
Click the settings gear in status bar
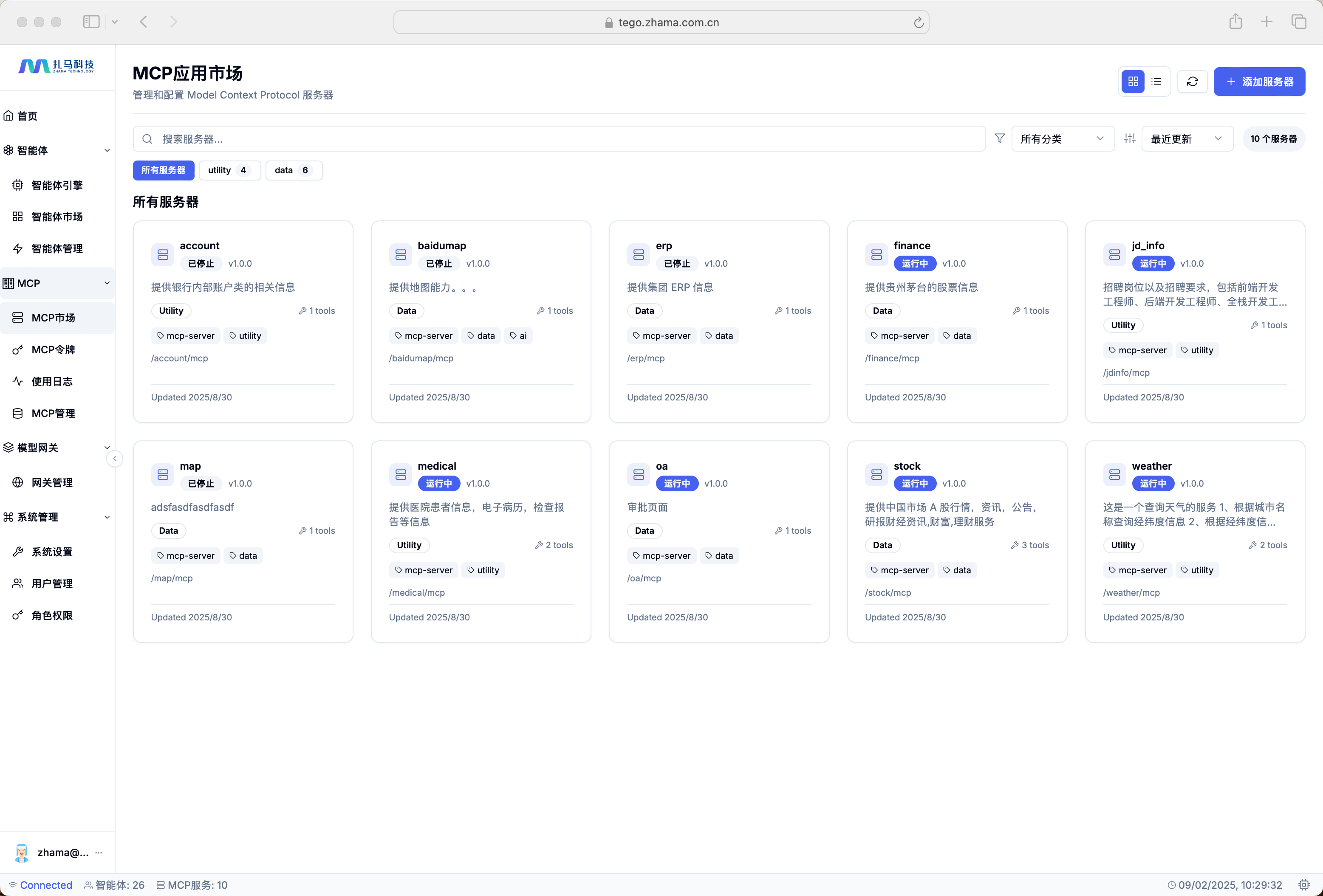1303,885
